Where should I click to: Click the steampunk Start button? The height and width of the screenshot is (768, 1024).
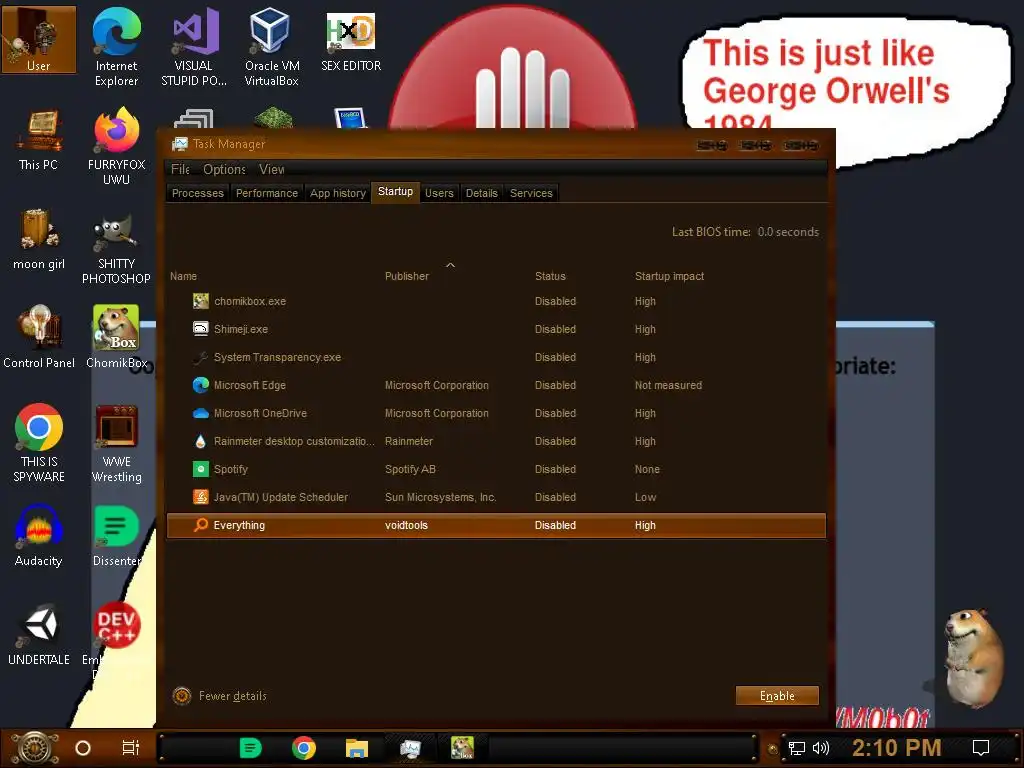point(34,748)
